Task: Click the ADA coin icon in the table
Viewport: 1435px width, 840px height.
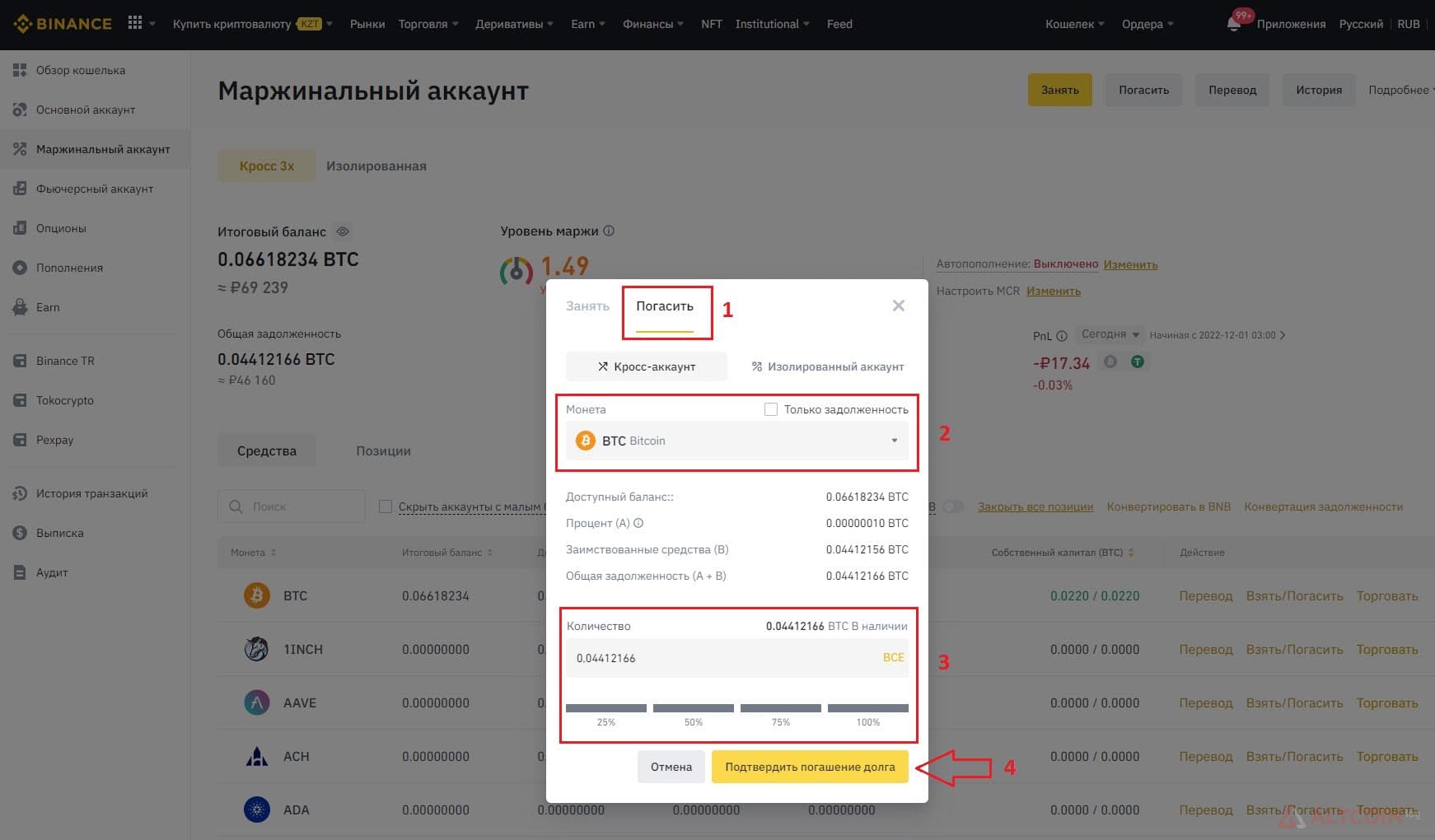Action: click(x=257, y=810)
